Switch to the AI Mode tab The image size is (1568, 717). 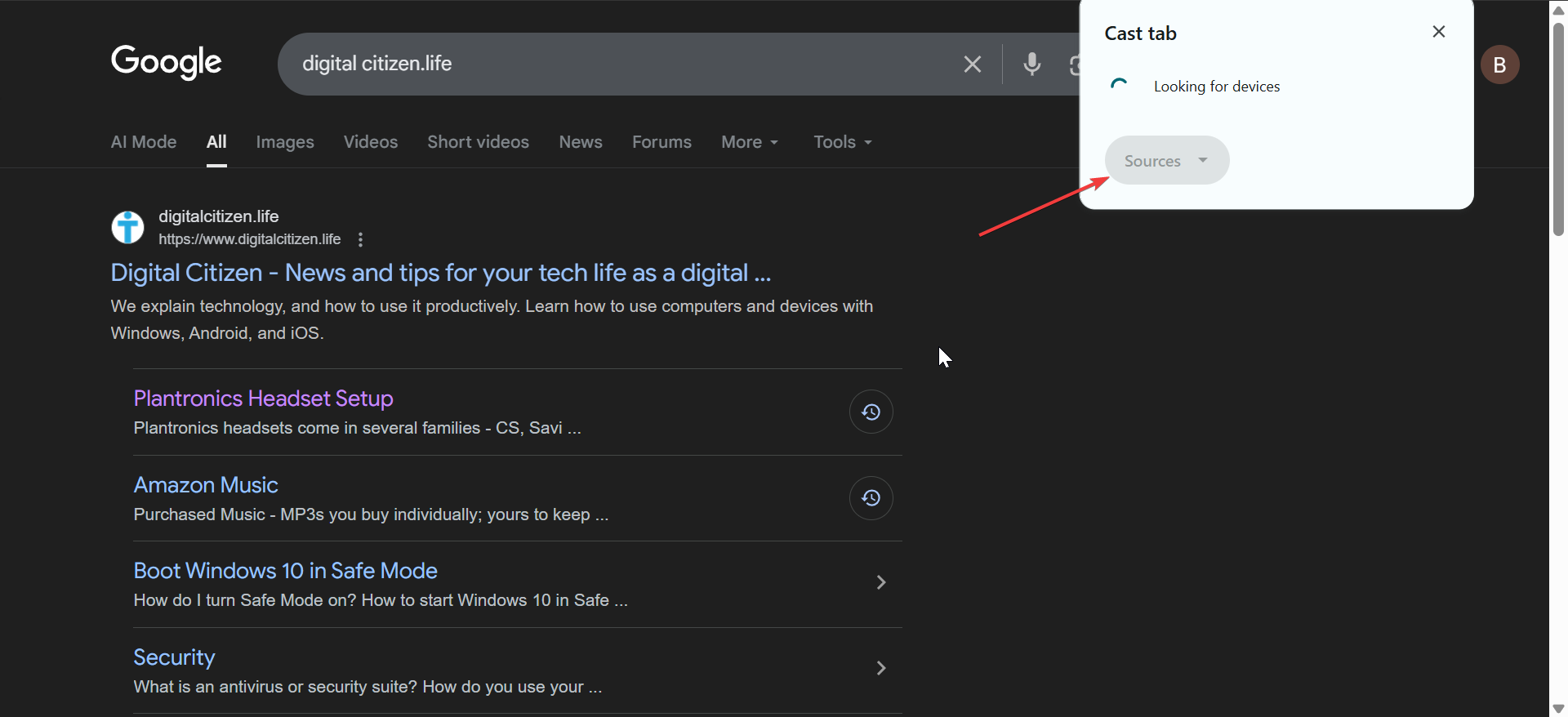click(x=144, y=142)
